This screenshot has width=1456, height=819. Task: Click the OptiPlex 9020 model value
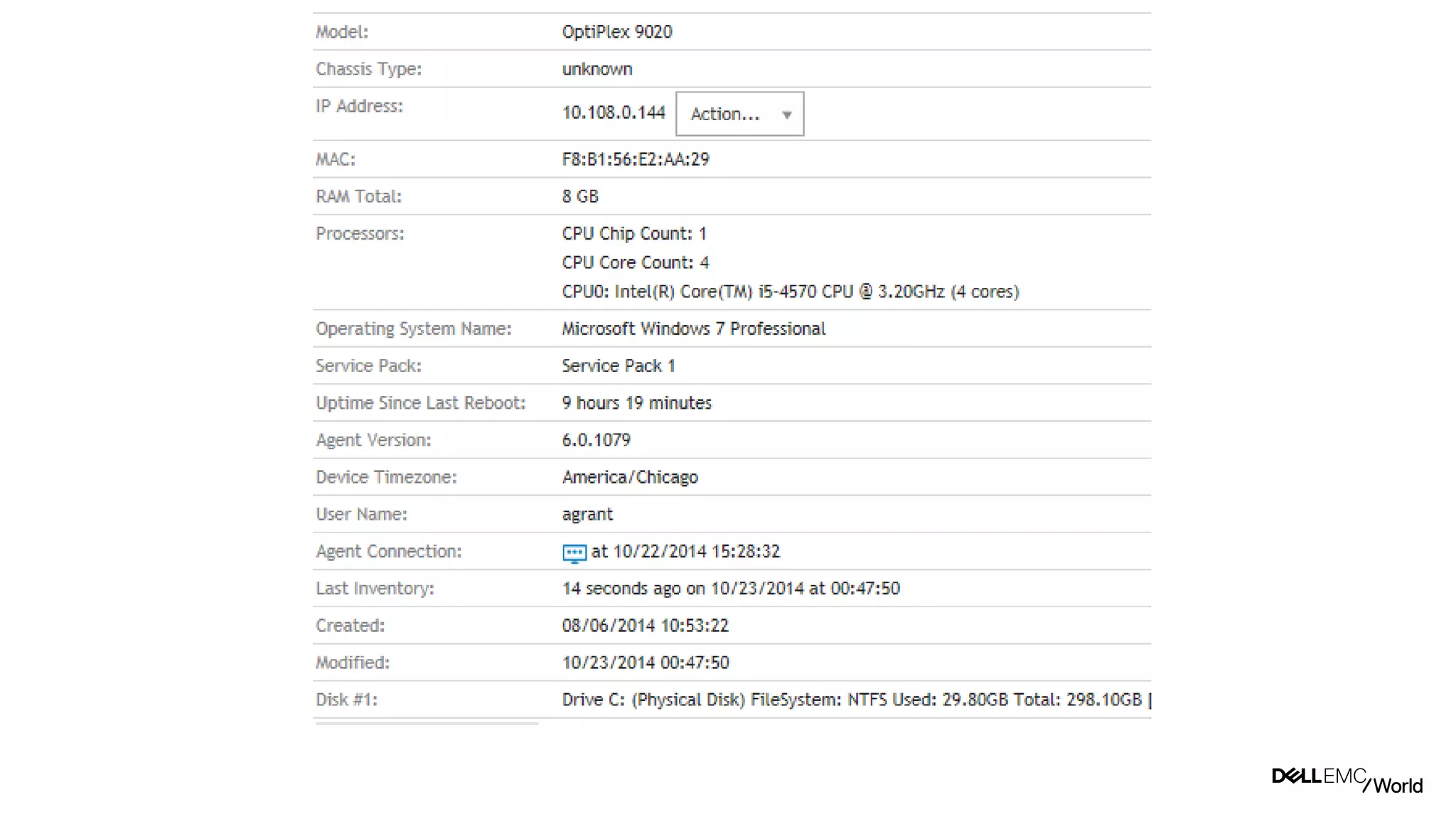[616, 32]
